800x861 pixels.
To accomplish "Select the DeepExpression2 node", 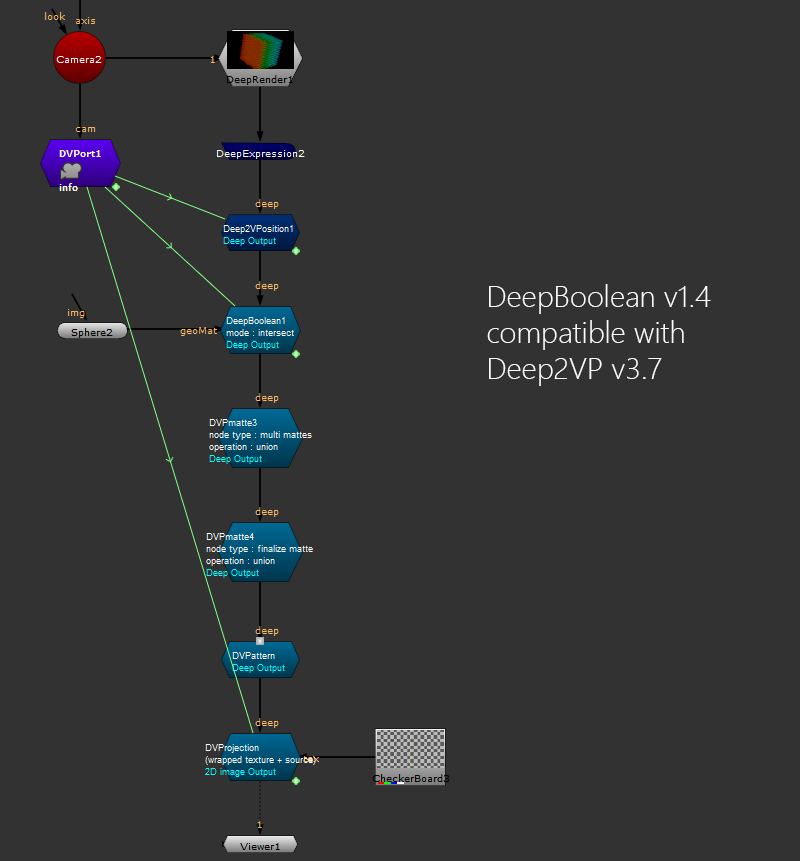I will pos(260,153).
